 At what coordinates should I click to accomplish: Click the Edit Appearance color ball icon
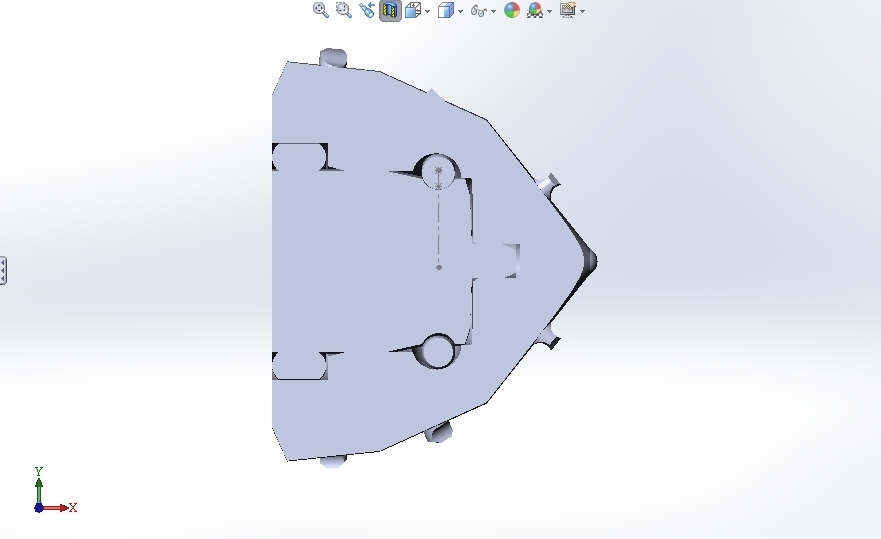(x=512, y=10)
